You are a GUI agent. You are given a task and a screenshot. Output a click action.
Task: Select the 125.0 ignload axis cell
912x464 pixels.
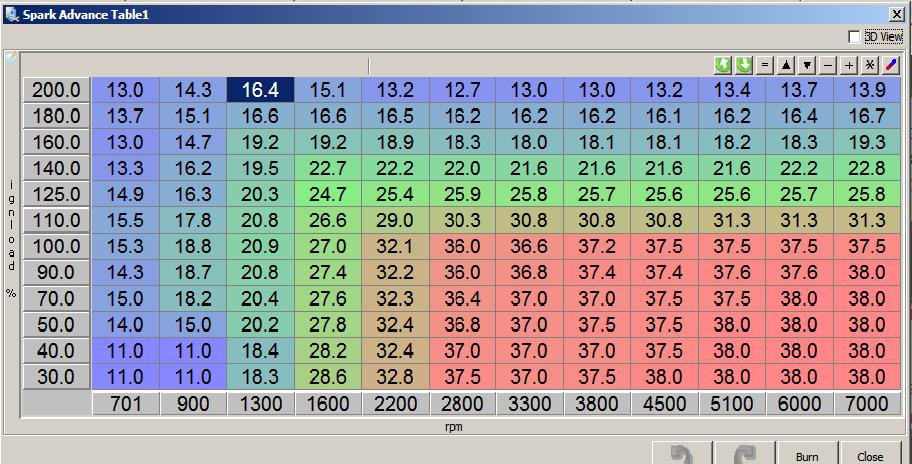pyautogui.click(x=56, y=194)
